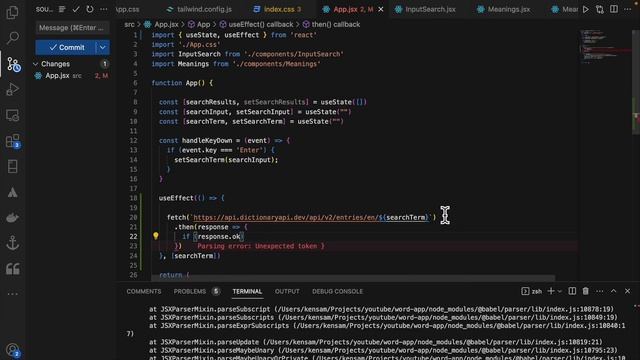Split the editor to the right
This screenshot has height=360, width=640.
tap(613, 9)
